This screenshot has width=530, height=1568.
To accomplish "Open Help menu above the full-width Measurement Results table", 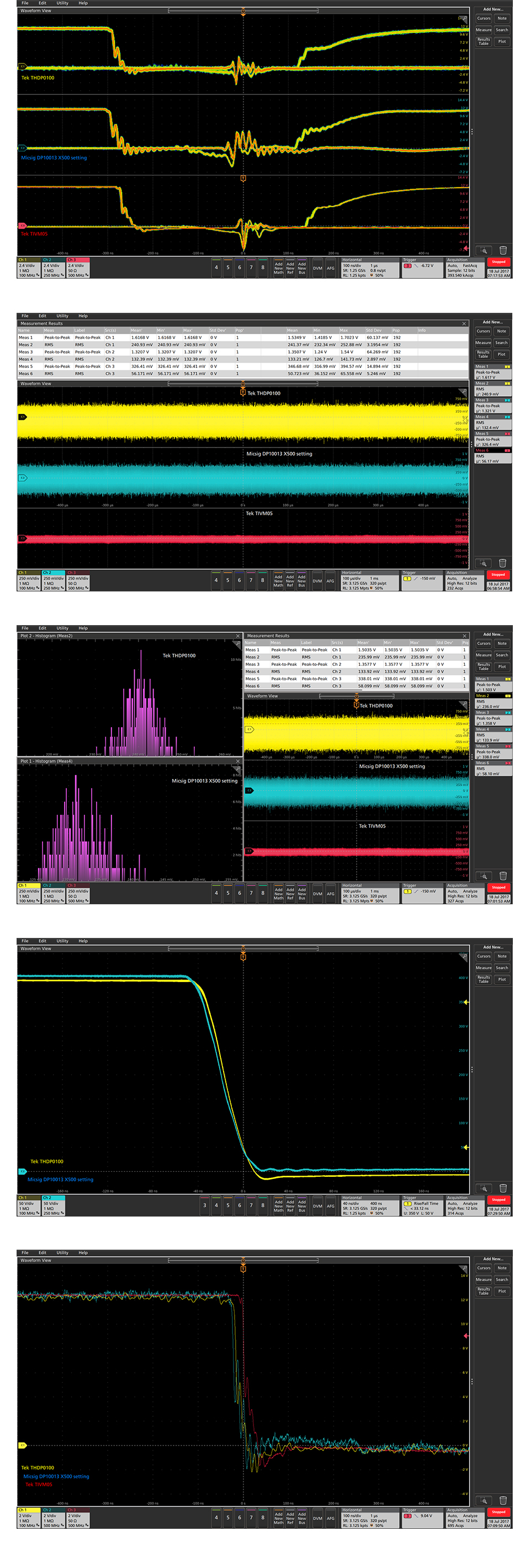I will (x=83, y=315).
